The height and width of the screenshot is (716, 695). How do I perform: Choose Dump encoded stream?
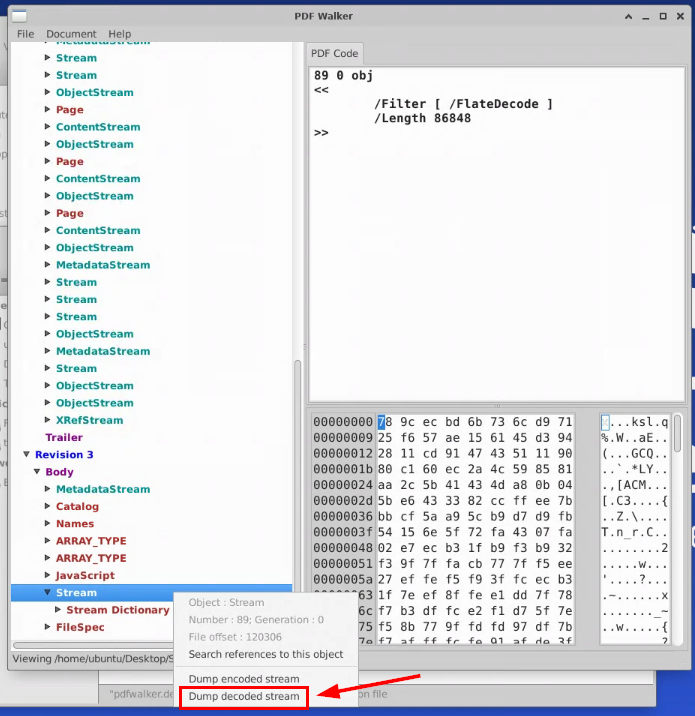coord(244,679)
